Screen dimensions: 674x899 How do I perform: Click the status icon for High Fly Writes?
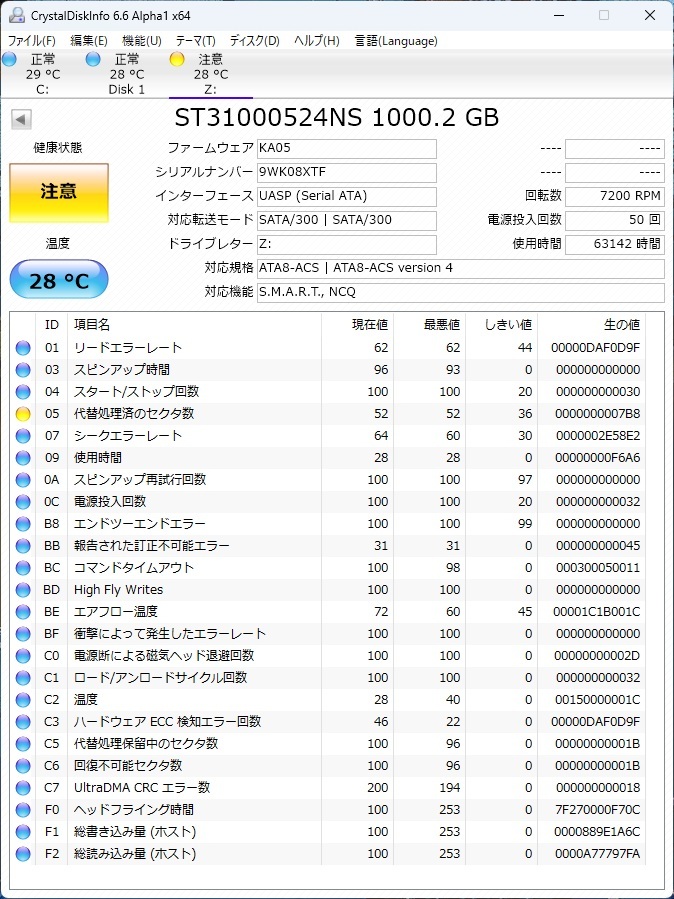(23, 590)
